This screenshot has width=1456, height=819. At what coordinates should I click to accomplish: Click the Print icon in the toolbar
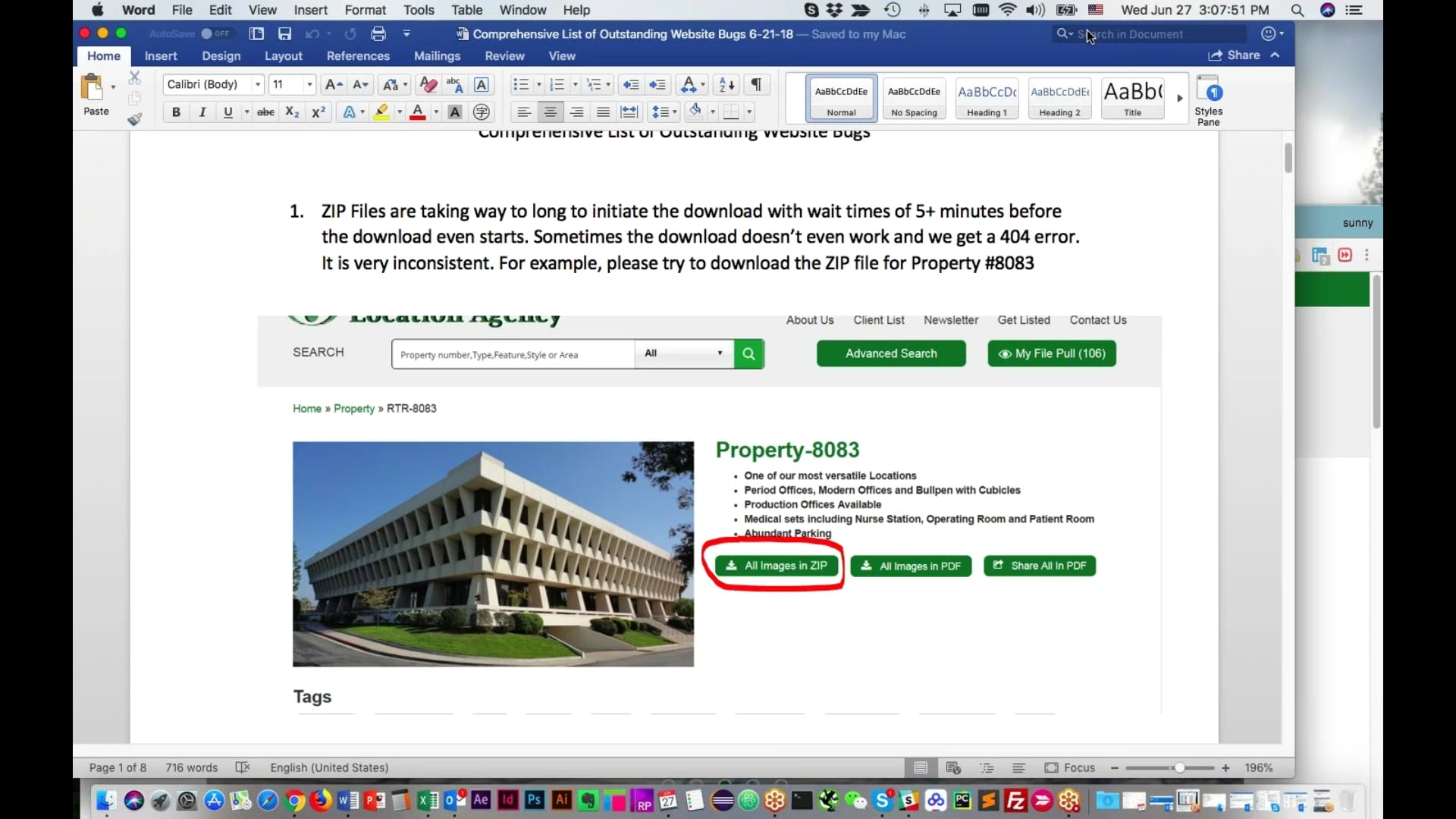coord(378,33)
